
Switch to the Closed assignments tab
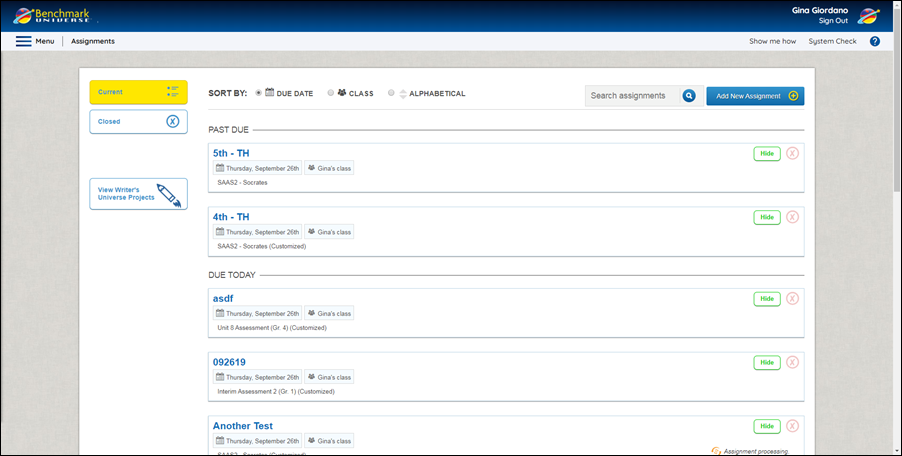click(x=139, y=122)
